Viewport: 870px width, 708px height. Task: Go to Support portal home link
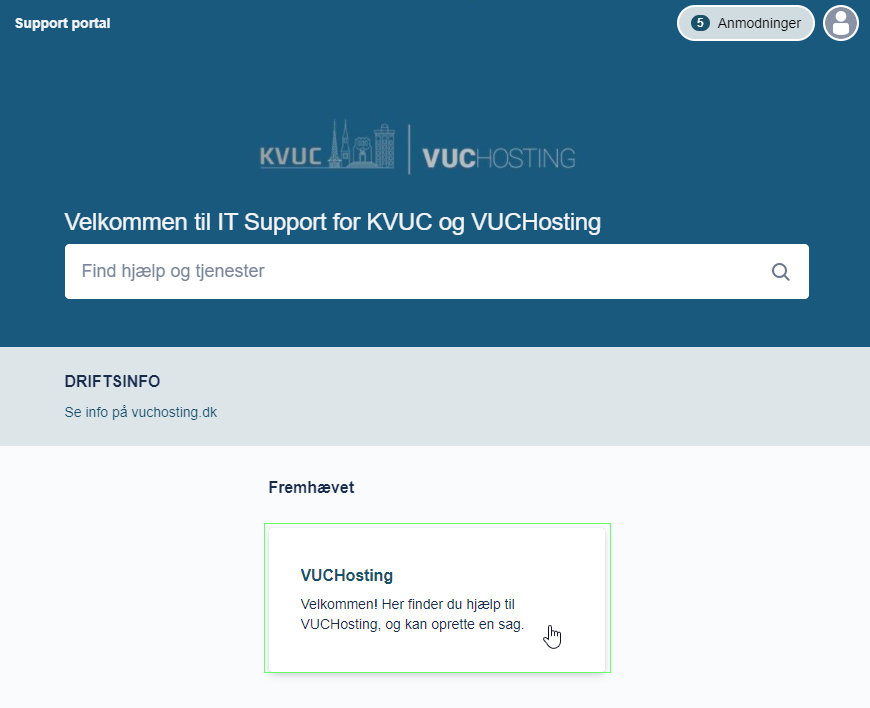[62, 23]
